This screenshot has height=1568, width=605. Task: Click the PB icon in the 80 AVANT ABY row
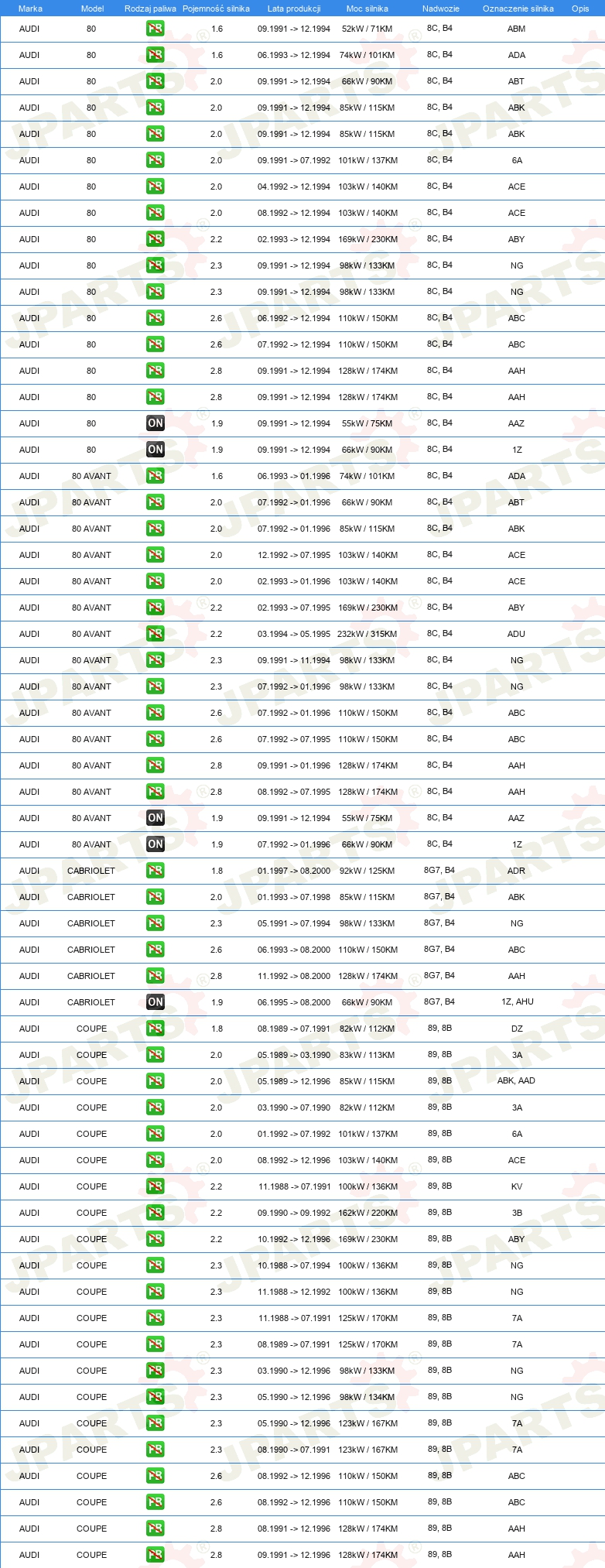156,608
